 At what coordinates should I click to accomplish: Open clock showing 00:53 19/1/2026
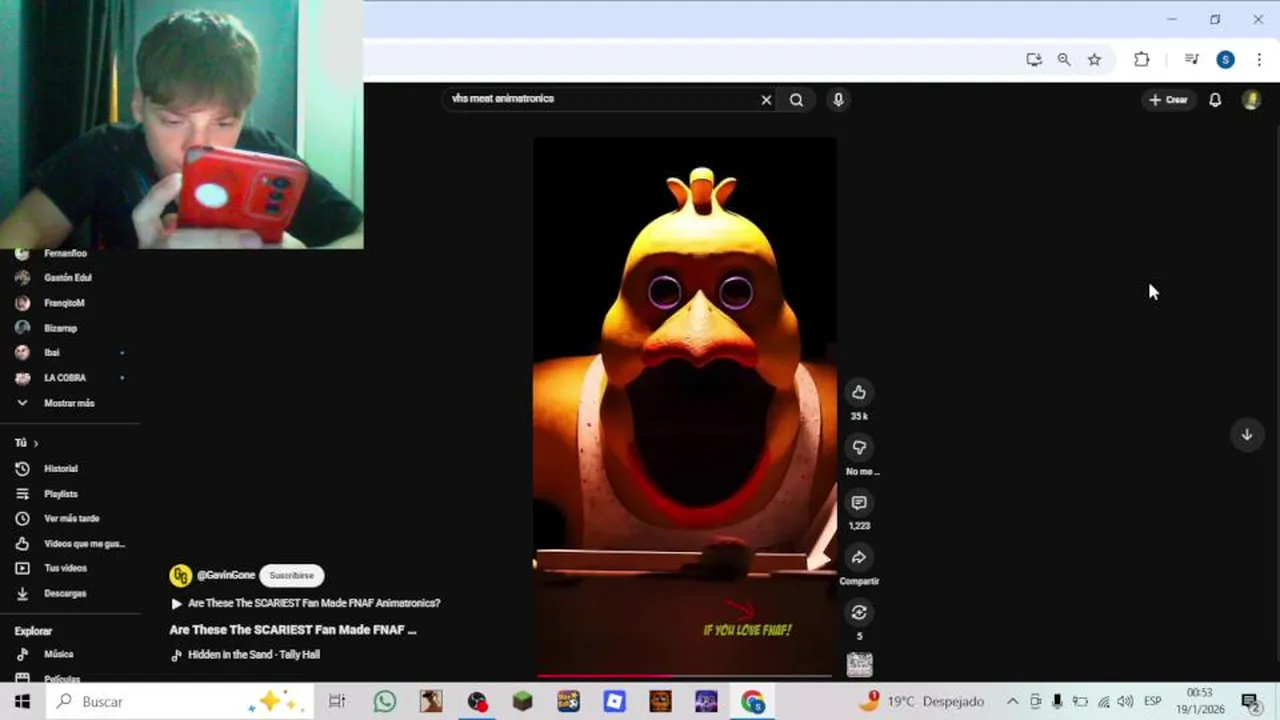click(x=1200, y=701)
